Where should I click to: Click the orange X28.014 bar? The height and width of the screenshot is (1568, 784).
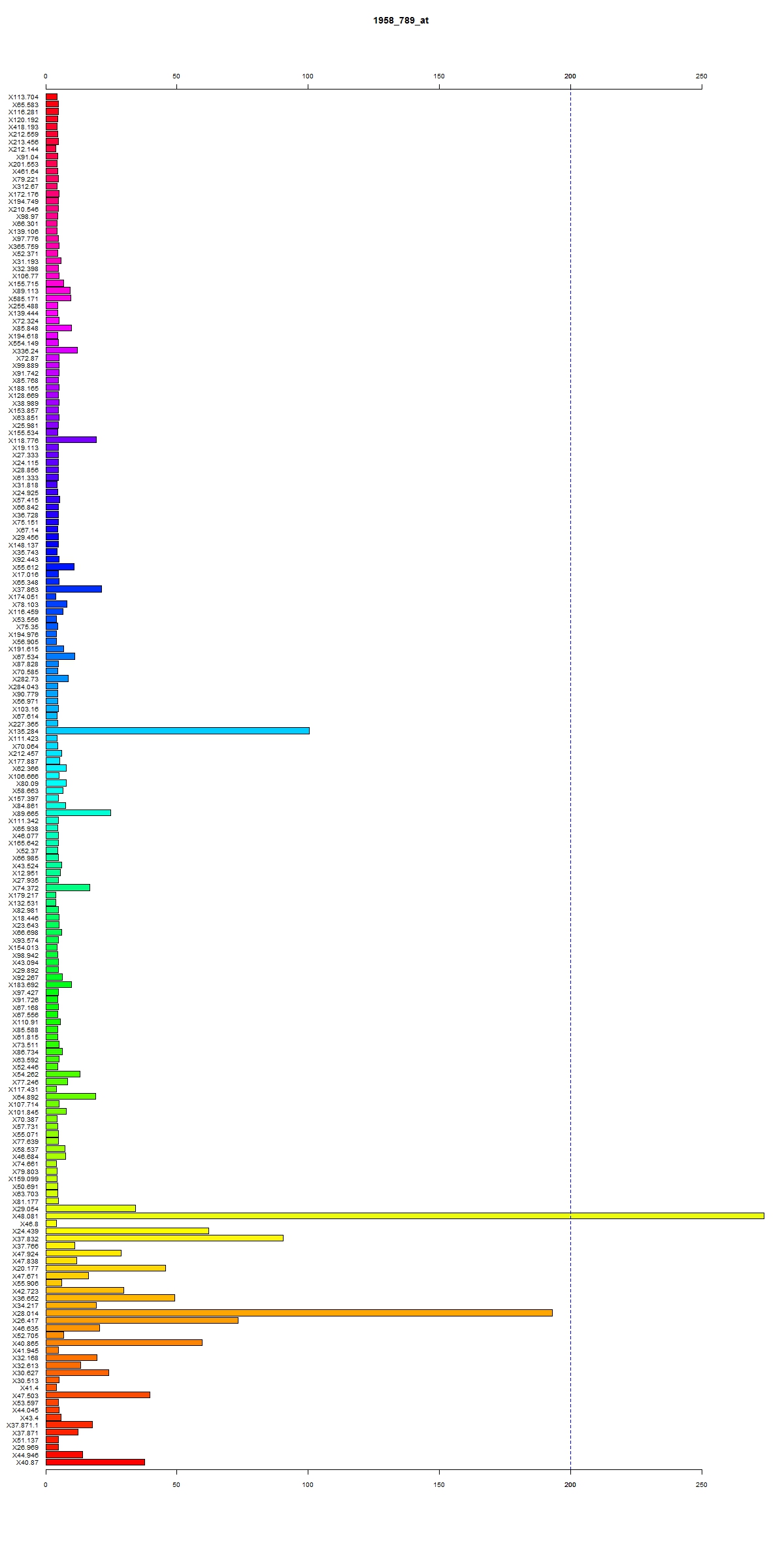pos(299,1313)
